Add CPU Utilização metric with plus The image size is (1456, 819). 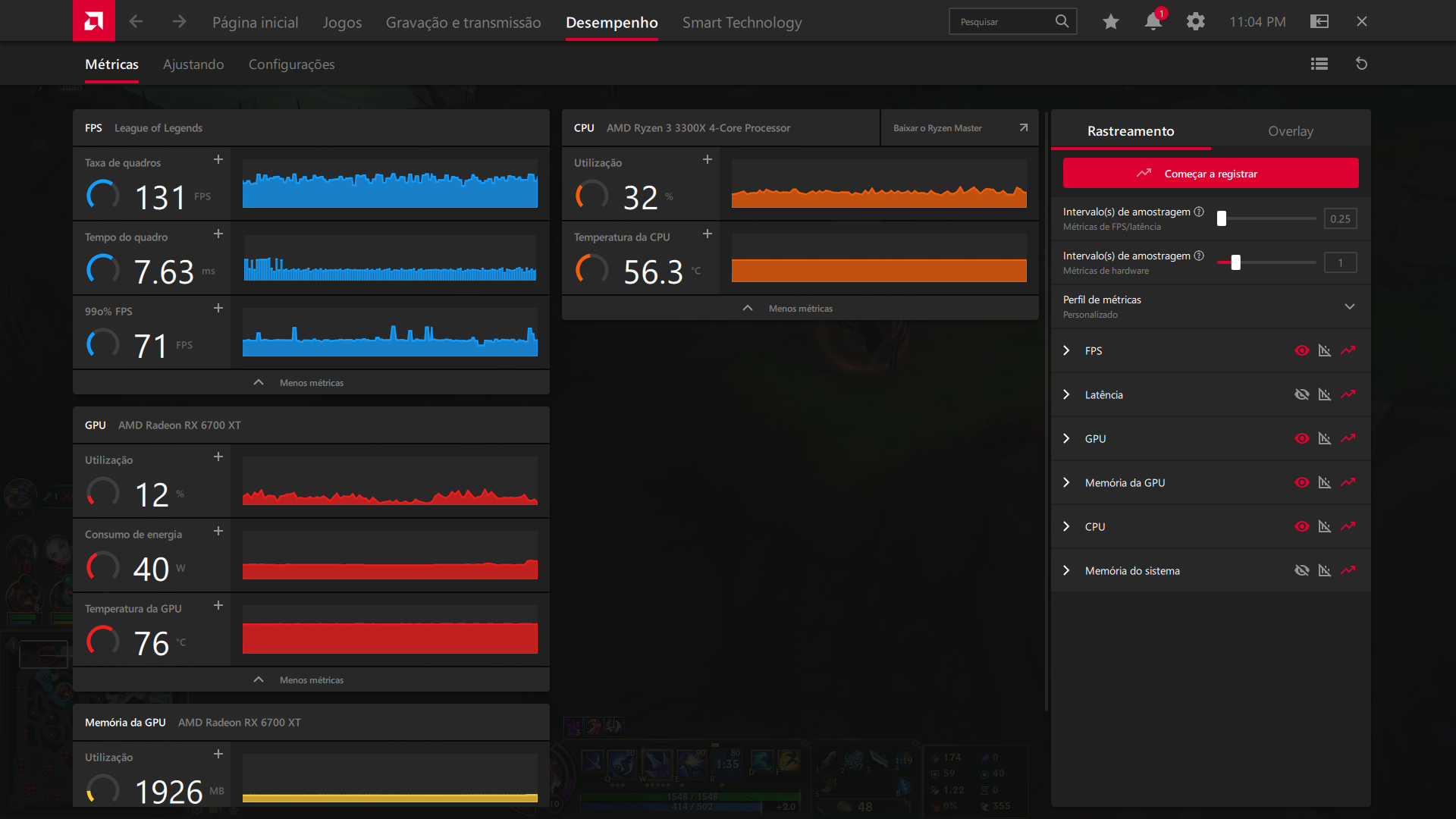tap(708, 159)
